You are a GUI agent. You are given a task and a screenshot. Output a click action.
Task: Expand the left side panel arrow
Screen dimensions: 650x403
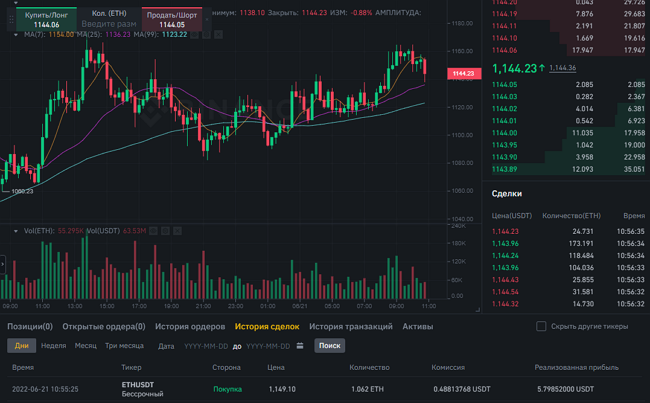pos(3,265)
